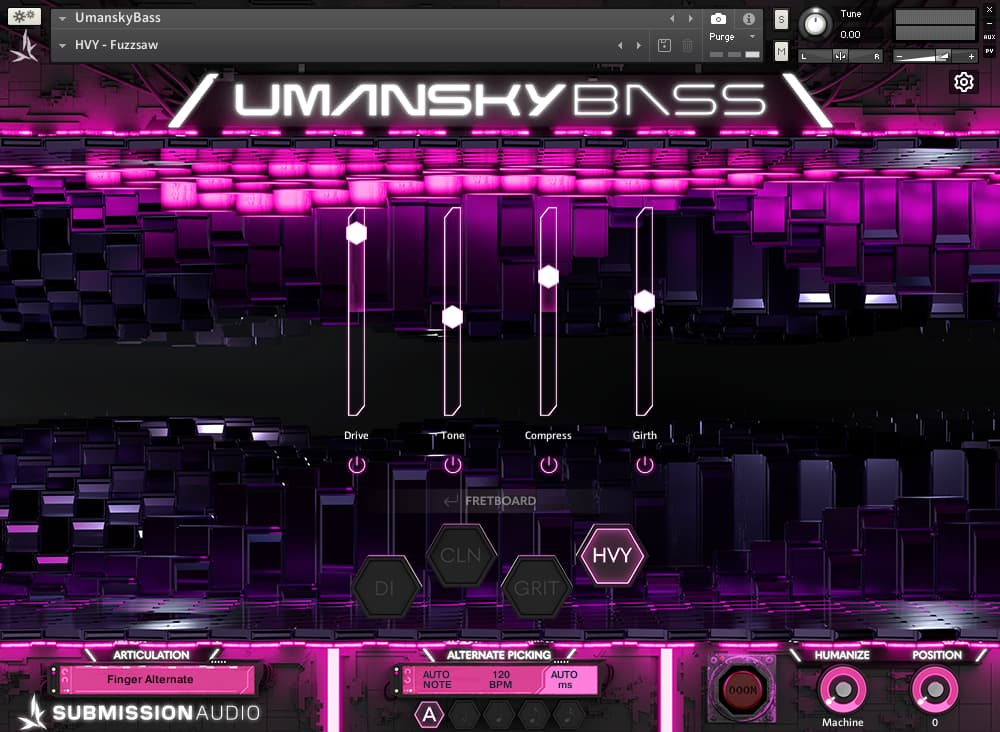Image resolution: width=1000 pixels, height=732 pixels.
Task: Select the DI channel icon
Action: (x=387, y=590)
